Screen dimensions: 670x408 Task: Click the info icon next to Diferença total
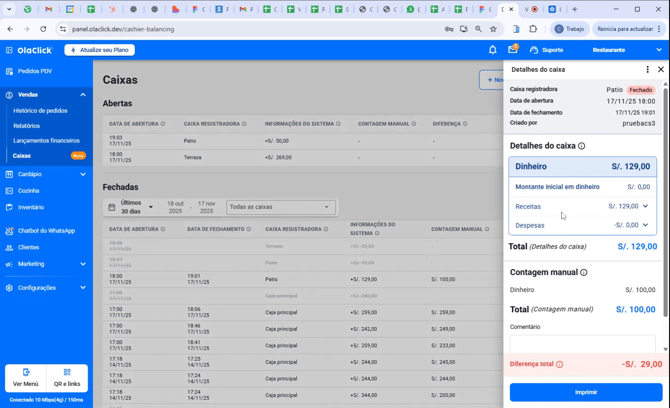559,364
